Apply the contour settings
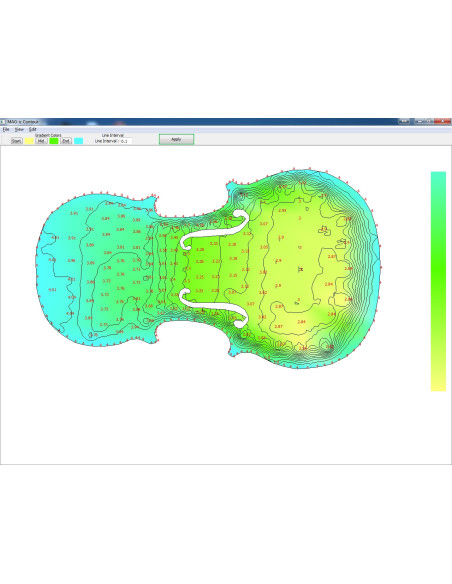452x584 pixels. pyautogui.click(x=176, y=139)
